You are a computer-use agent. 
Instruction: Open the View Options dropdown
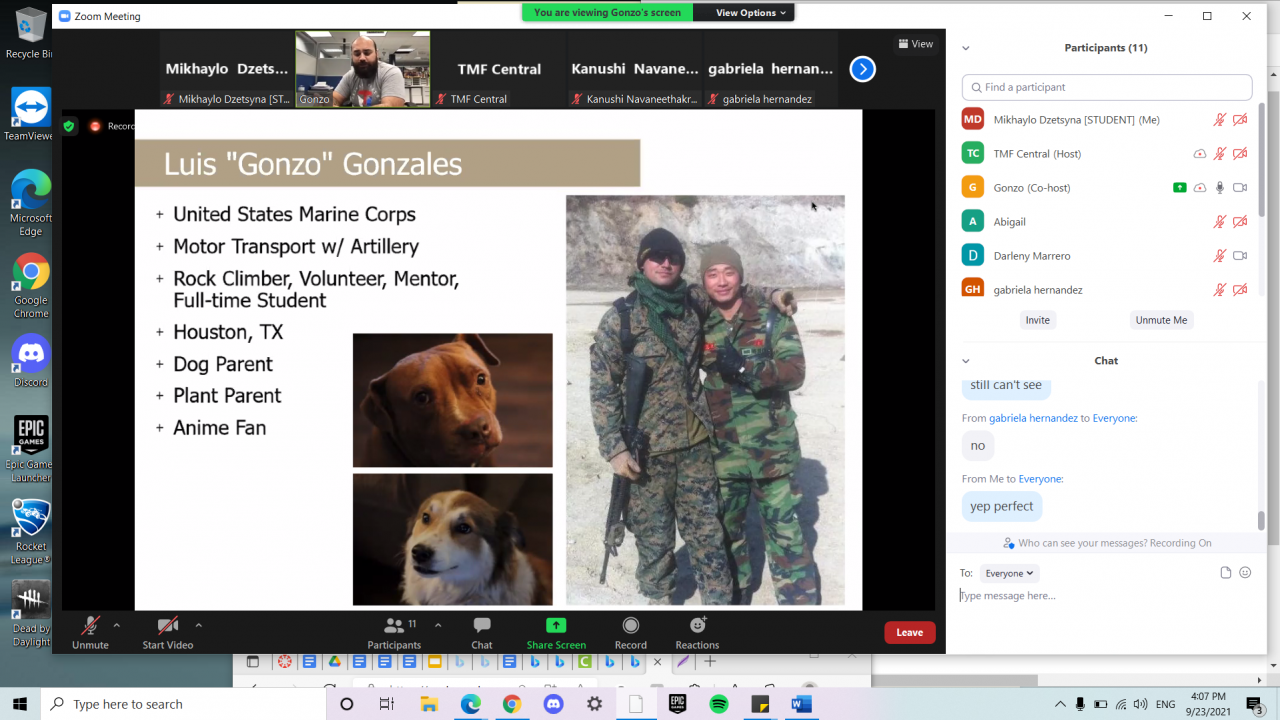point(751,13)
